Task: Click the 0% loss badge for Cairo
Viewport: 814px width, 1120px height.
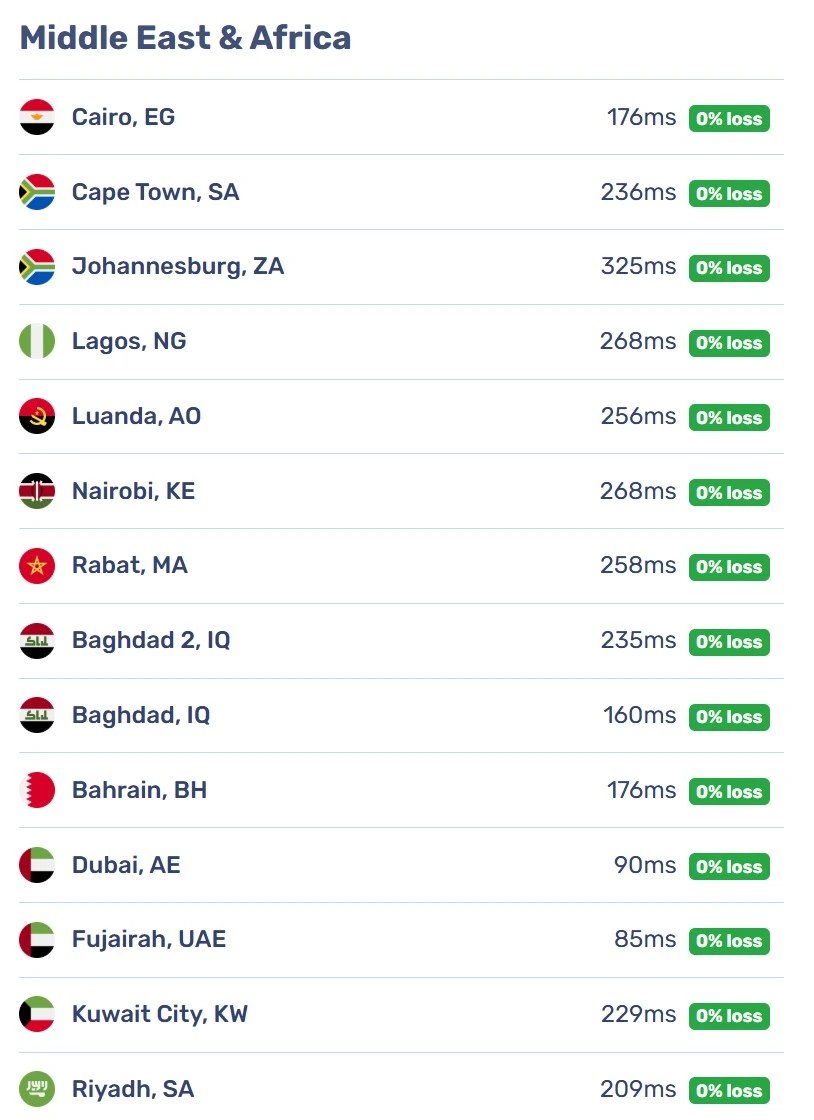Action: click(729, 119)
